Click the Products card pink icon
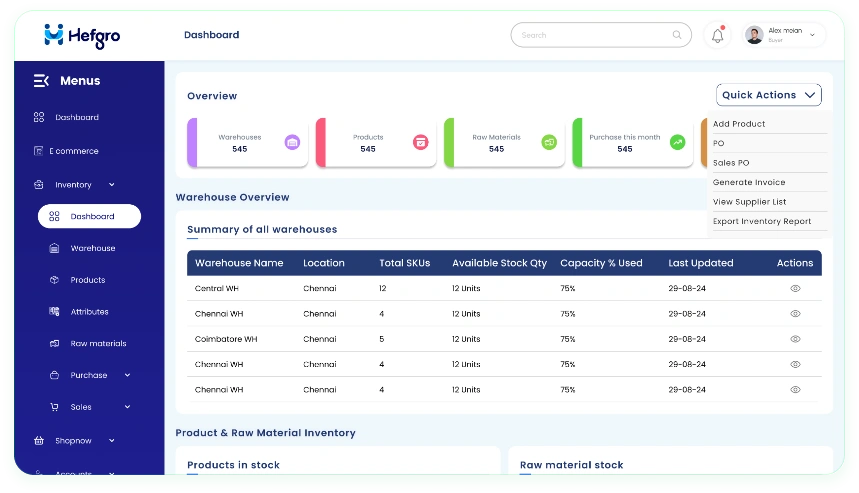859x493 pixels. (x=420, y=142)
